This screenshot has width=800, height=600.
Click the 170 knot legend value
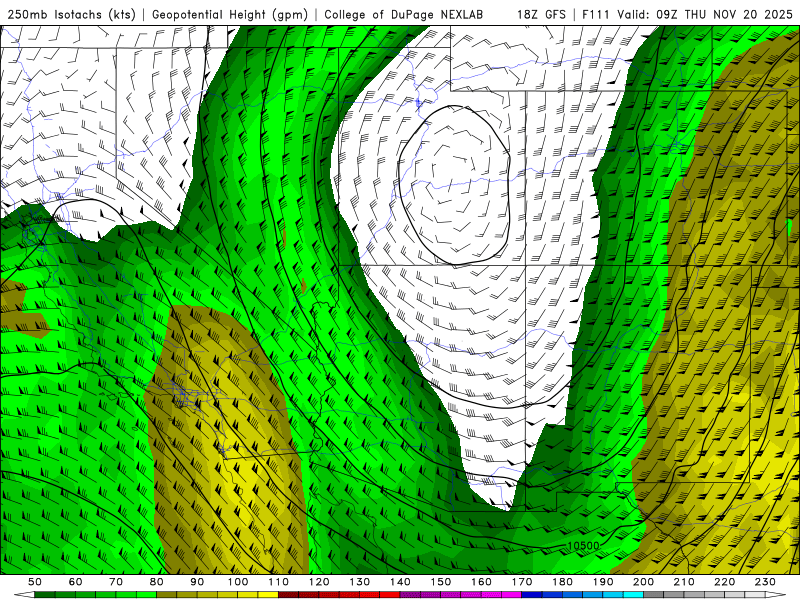(522, 582)
